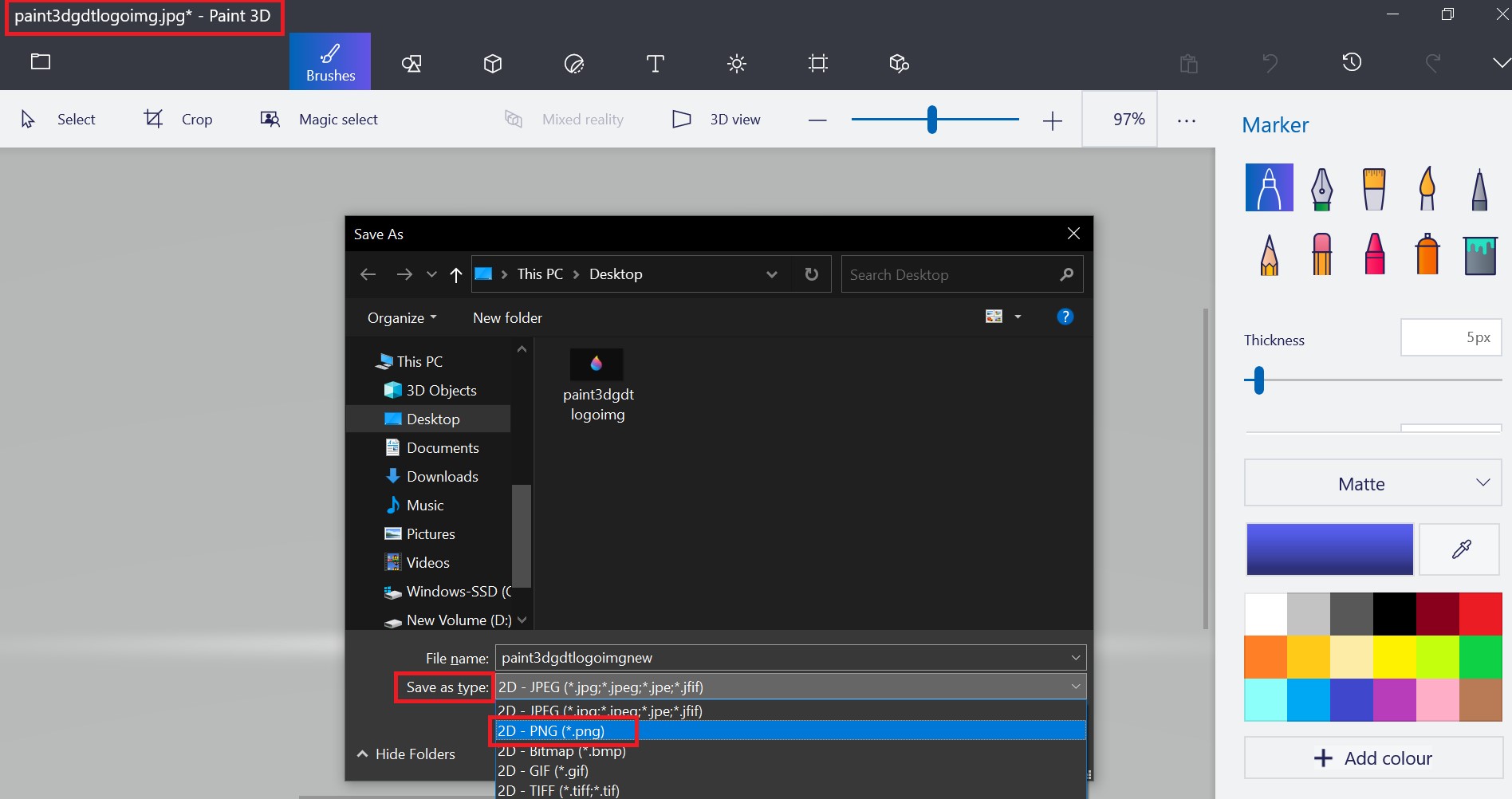Screen dimensions: 1512x799
Task: Select the Pixel pen brush
Action: (x=1479, y=189)
